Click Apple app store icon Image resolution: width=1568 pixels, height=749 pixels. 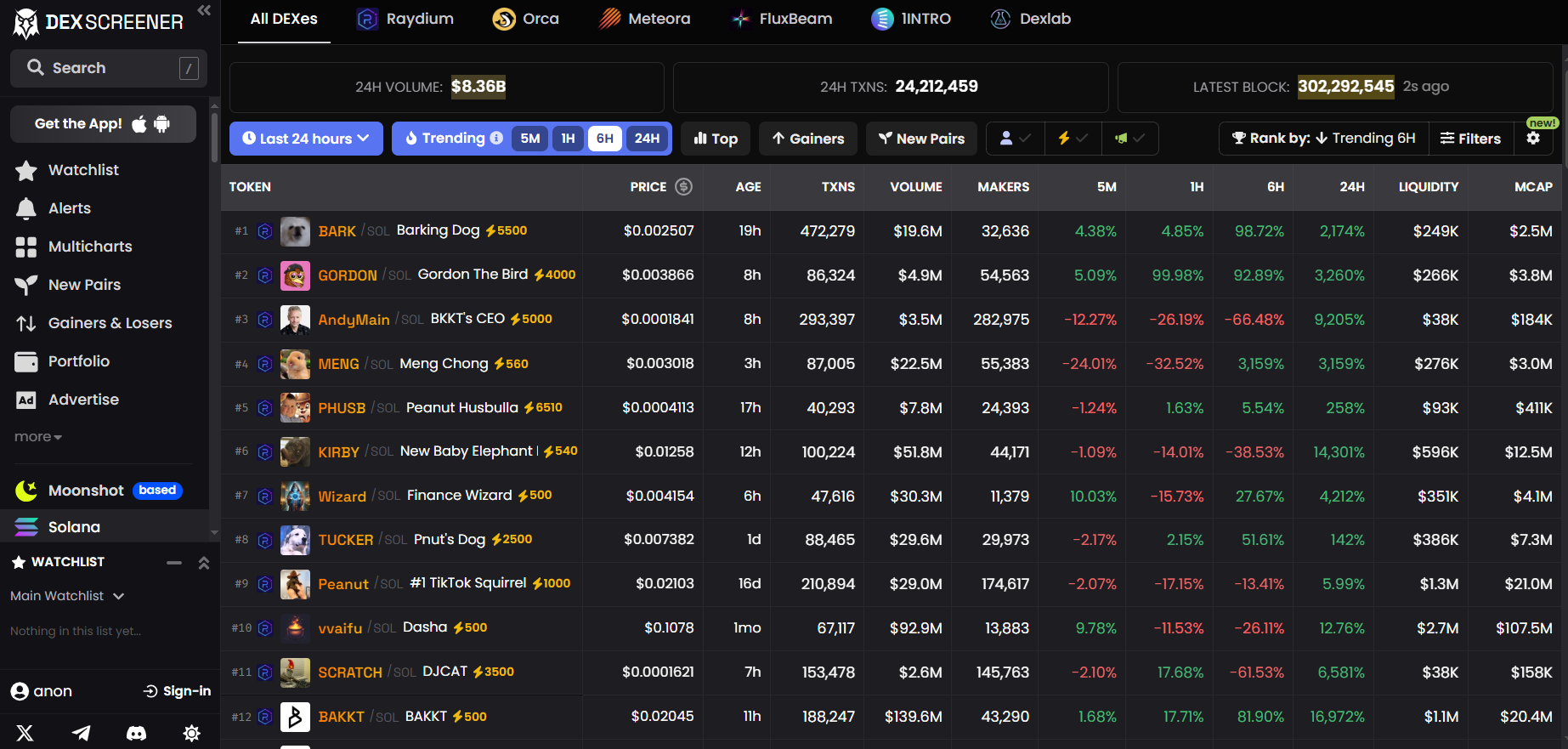(x=139, y=124)
